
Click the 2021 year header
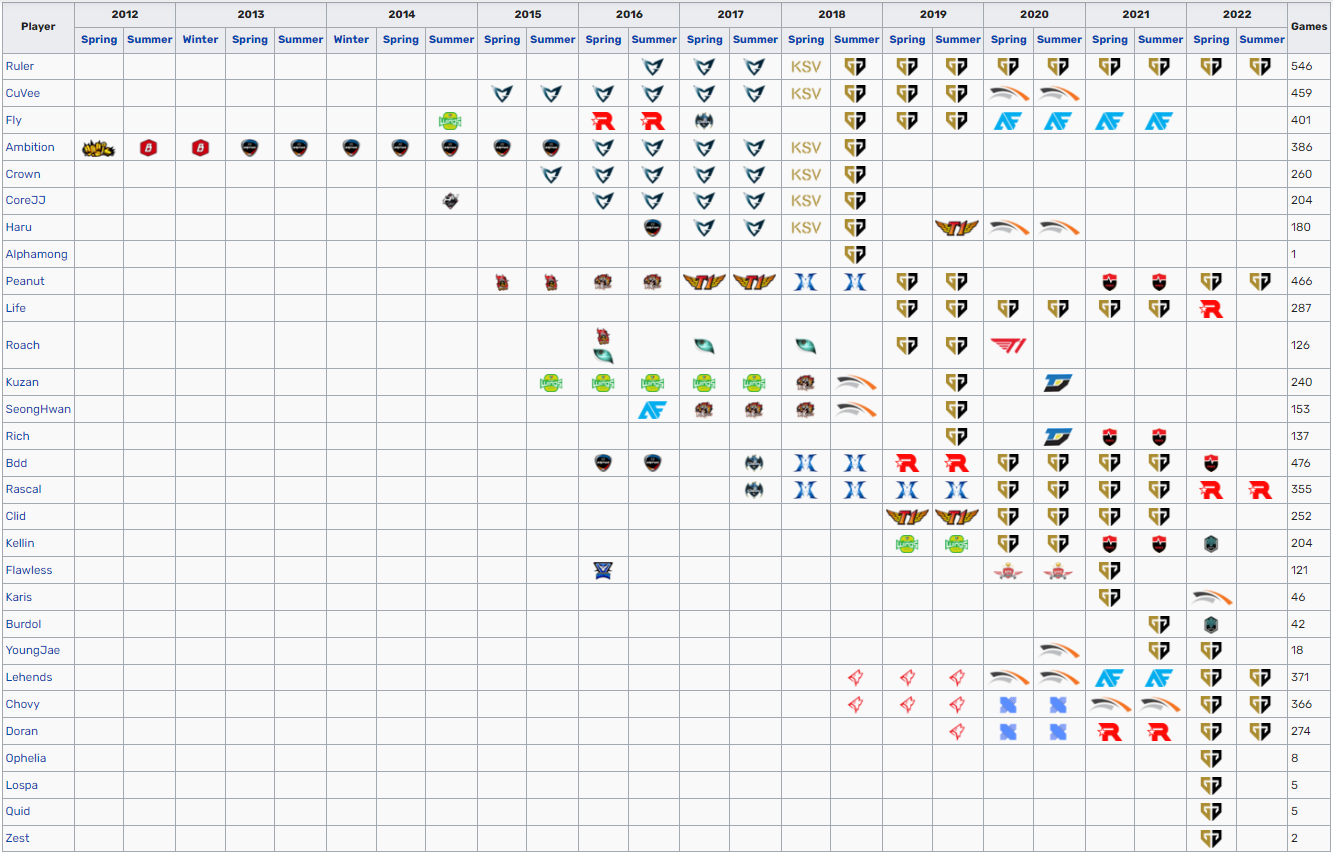1135,14
